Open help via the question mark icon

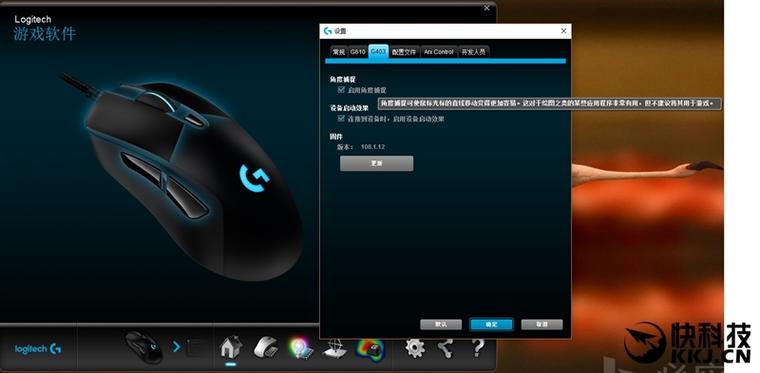477,347
